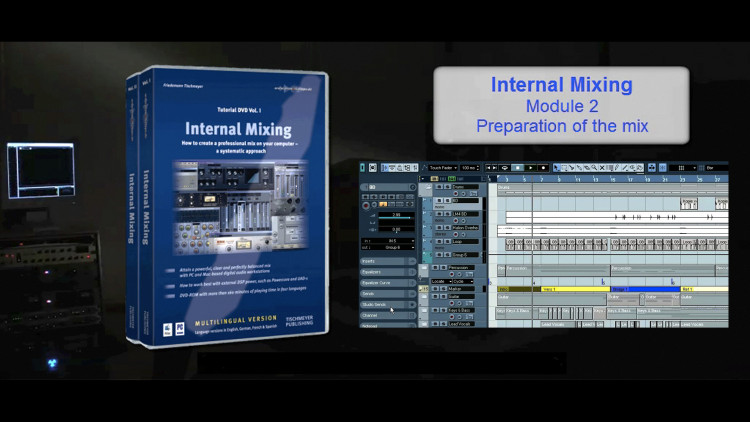
Task: Select the Lead Vocals track name
Action: point(462,324)
